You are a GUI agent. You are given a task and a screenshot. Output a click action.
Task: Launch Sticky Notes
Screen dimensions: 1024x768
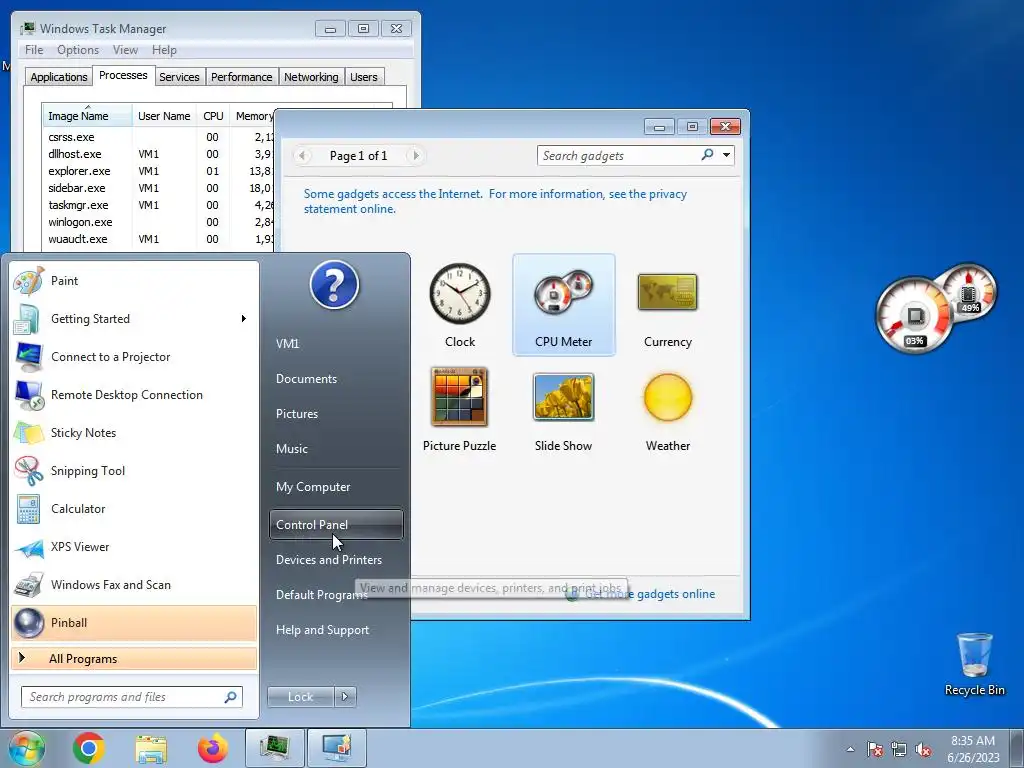coord(134,432)
